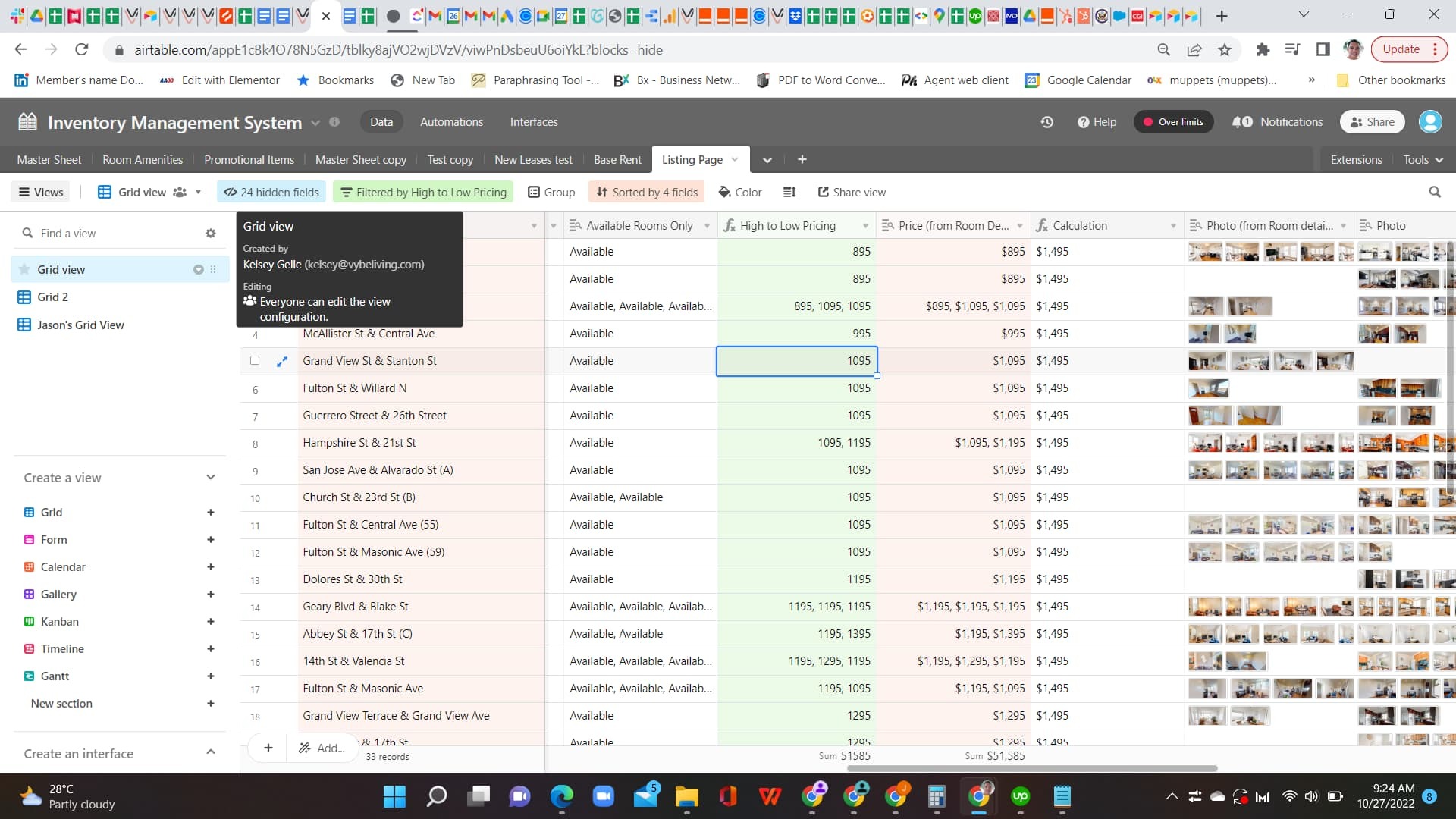Expand the Grand View St record

[x=282, y=362]
